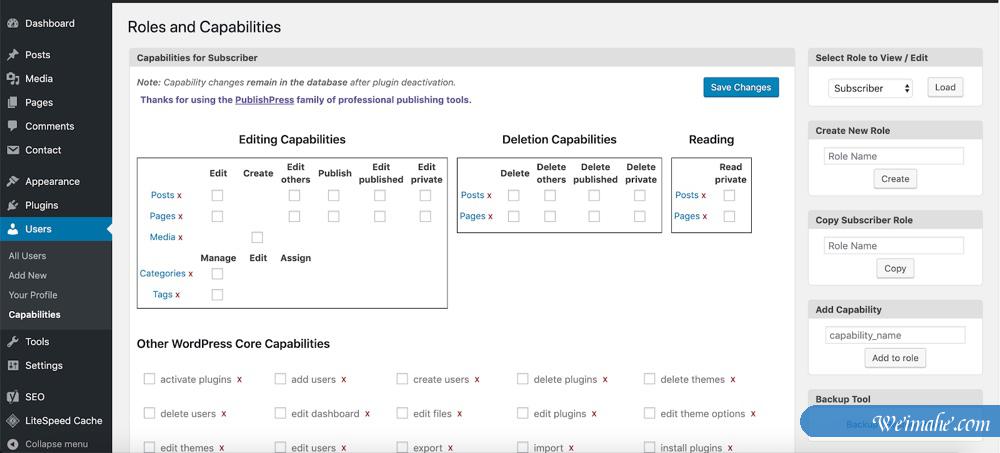Click the Plugins plug icon

tap(12, 205)
